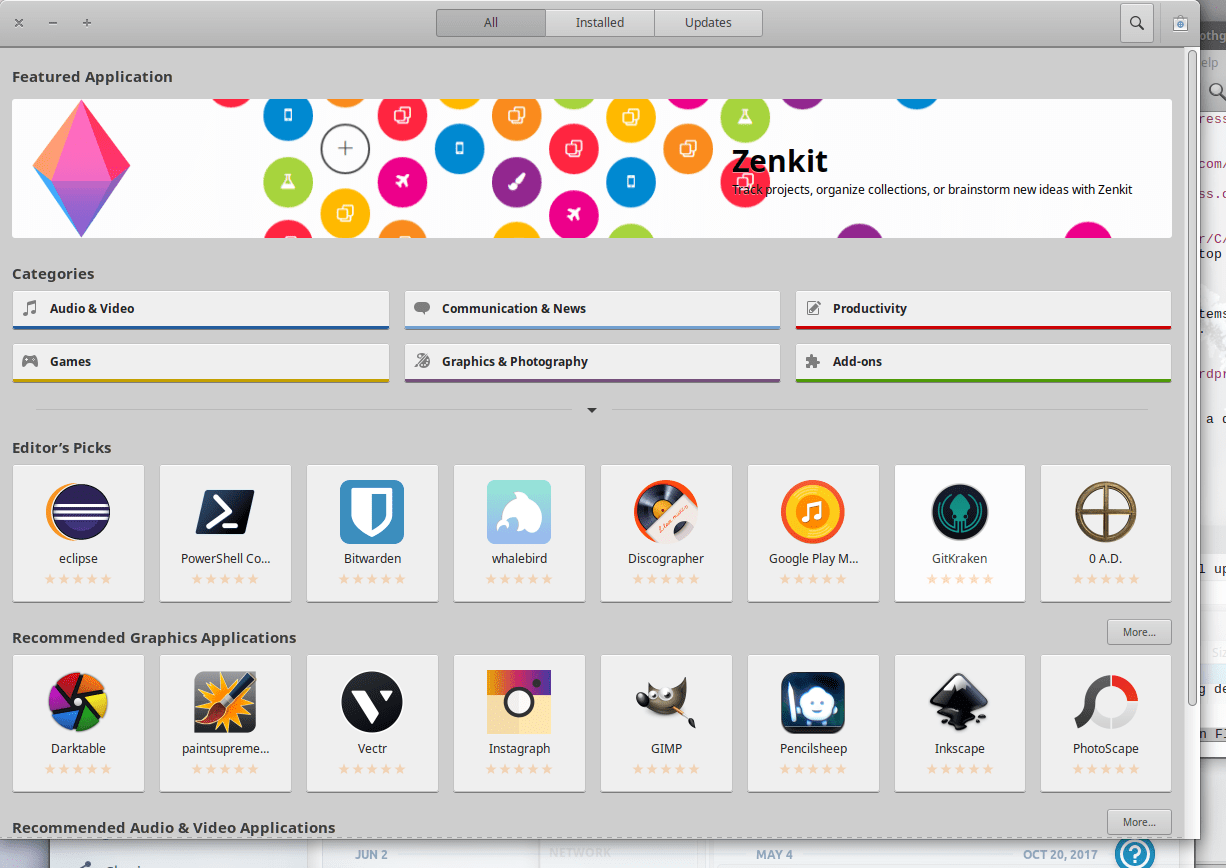Click Recommended Graphics Applications heading

tap(154, 638)
